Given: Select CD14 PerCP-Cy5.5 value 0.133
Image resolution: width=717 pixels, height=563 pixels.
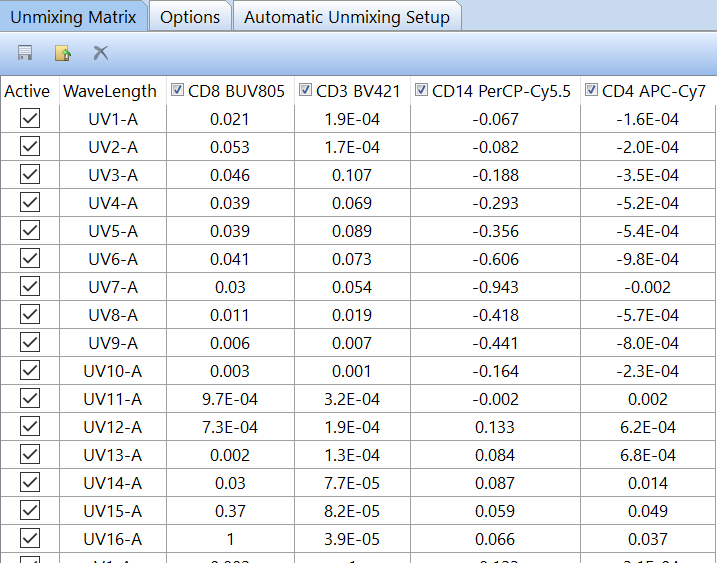Looking at the screenshot, I should coord(495,427).
